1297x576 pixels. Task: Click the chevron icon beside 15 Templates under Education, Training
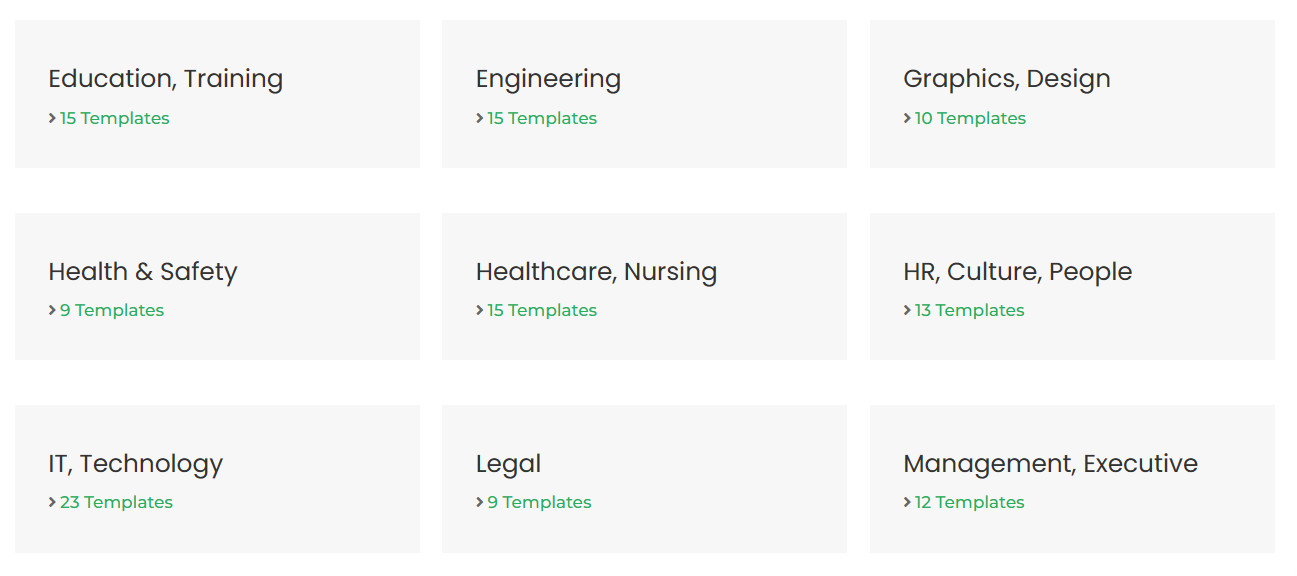(x=51, y=118)
